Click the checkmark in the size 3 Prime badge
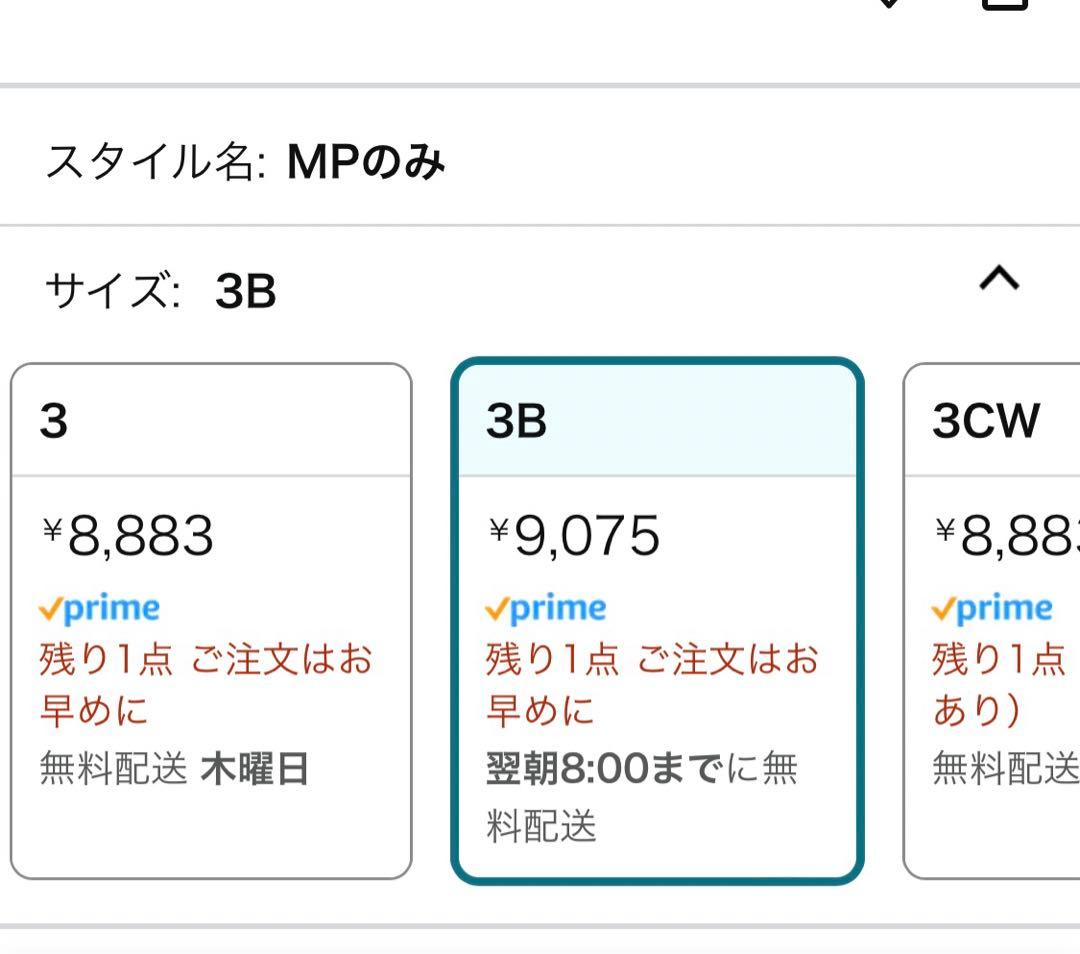This screenshot has height=954, width=1080. coord(52,606)
